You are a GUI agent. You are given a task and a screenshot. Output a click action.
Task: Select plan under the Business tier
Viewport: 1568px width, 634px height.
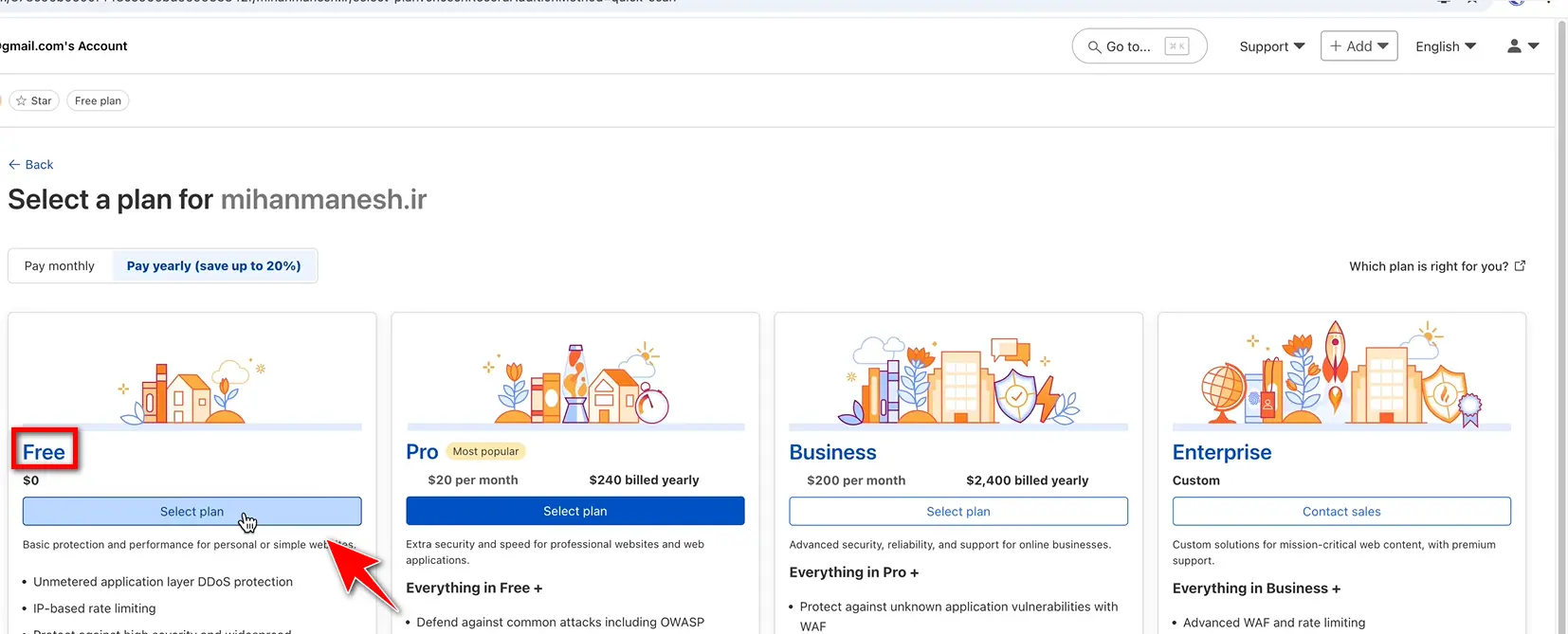click(958, 511)
